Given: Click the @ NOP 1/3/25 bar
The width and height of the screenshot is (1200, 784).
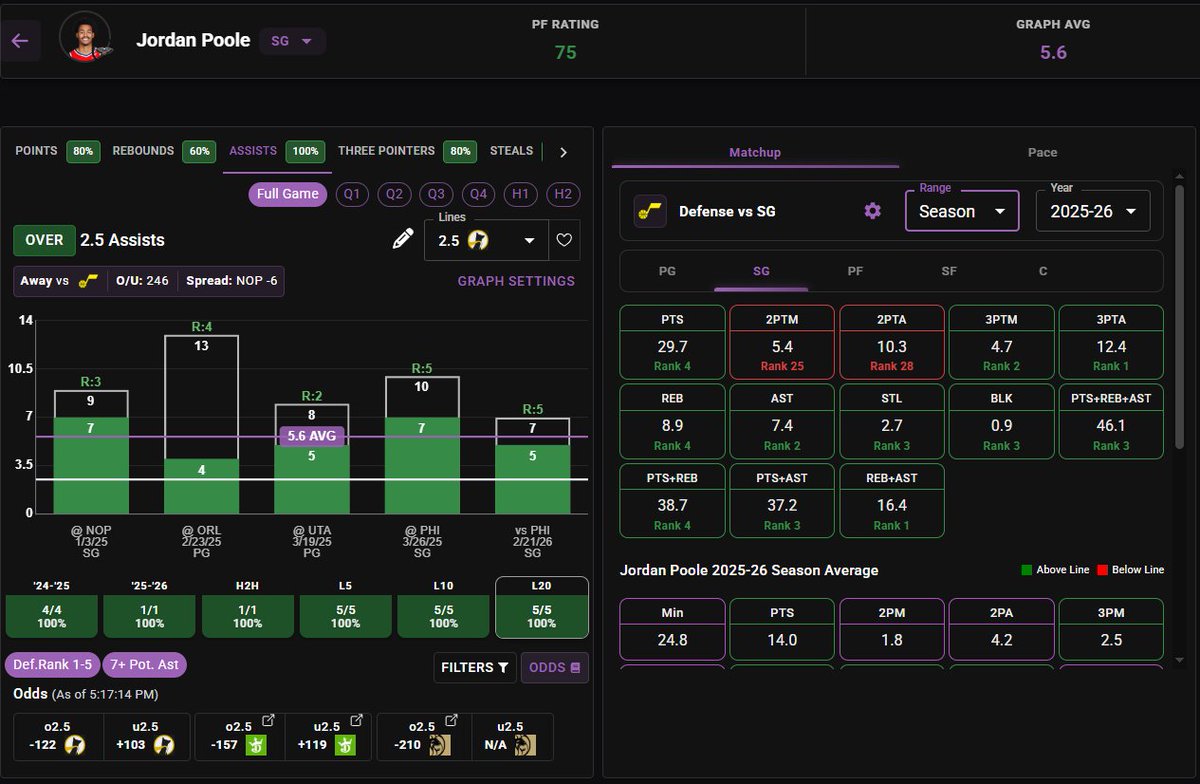Looking at the screenshot, I should click(x=91, y=451).
